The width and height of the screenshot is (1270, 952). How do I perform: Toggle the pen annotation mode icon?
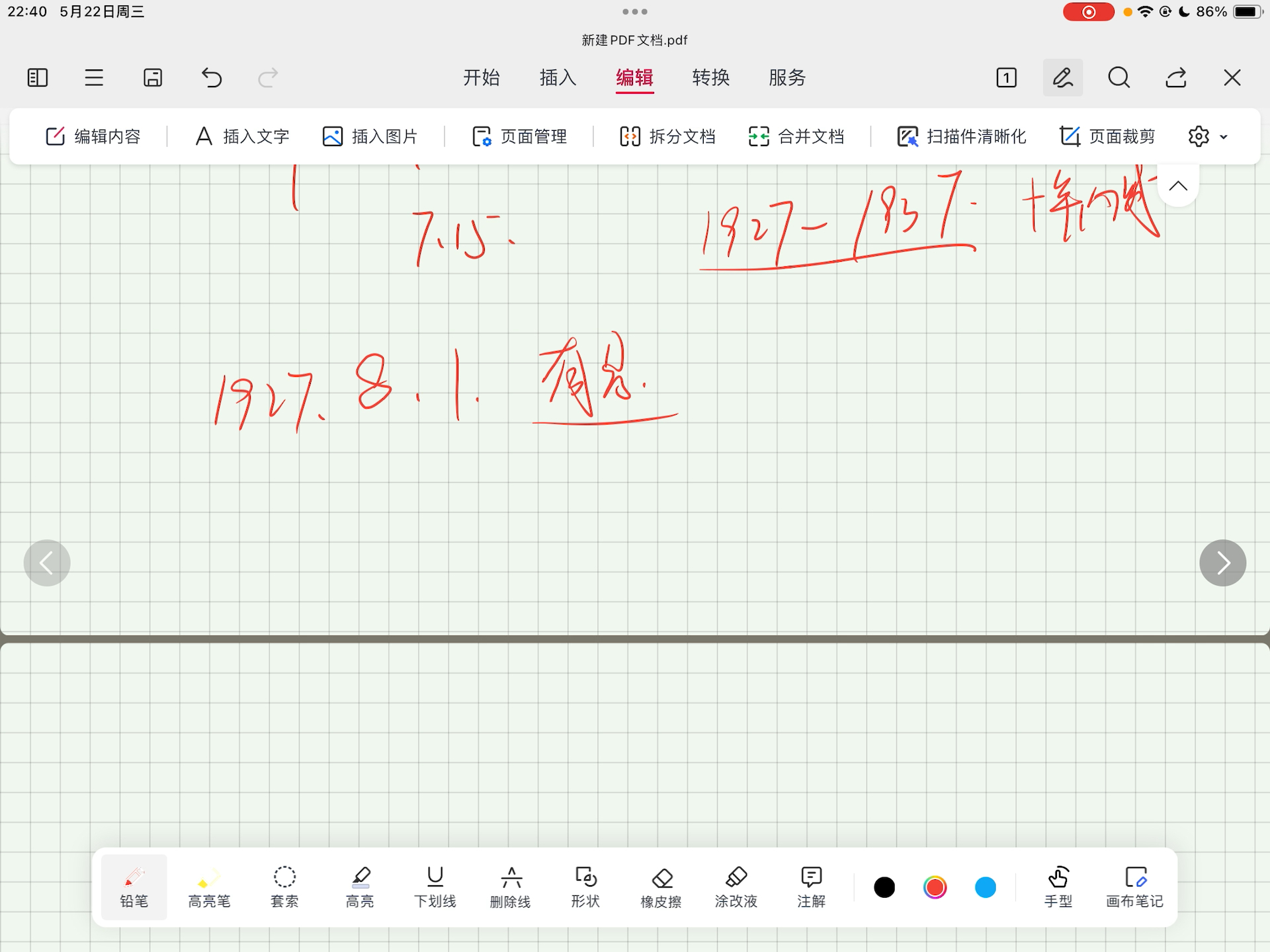pyautogui.click(x=1062, y=78)
